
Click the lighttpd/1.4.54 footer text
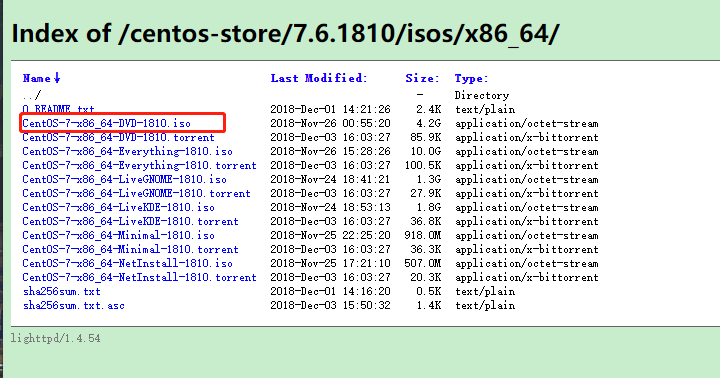tap(56, 339)
